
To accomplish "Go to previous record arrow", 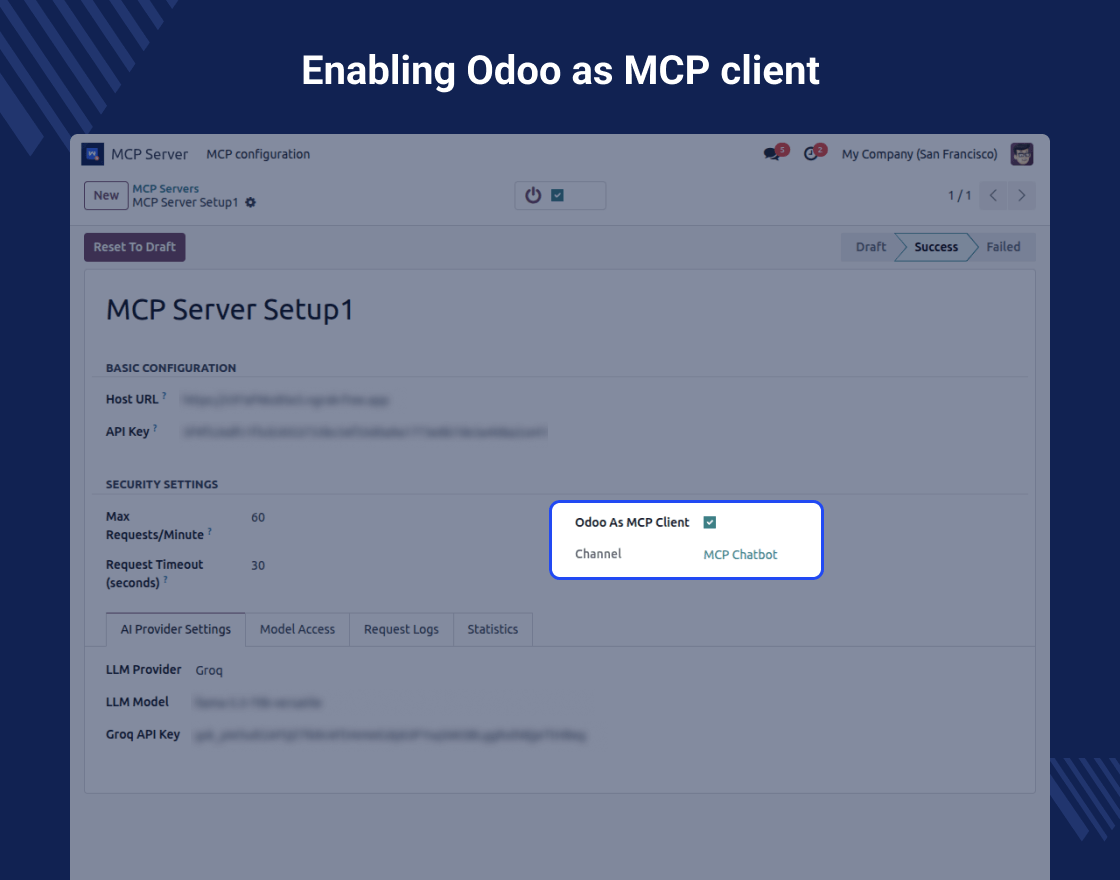I will pyautogui.click(x=993, y=196).
